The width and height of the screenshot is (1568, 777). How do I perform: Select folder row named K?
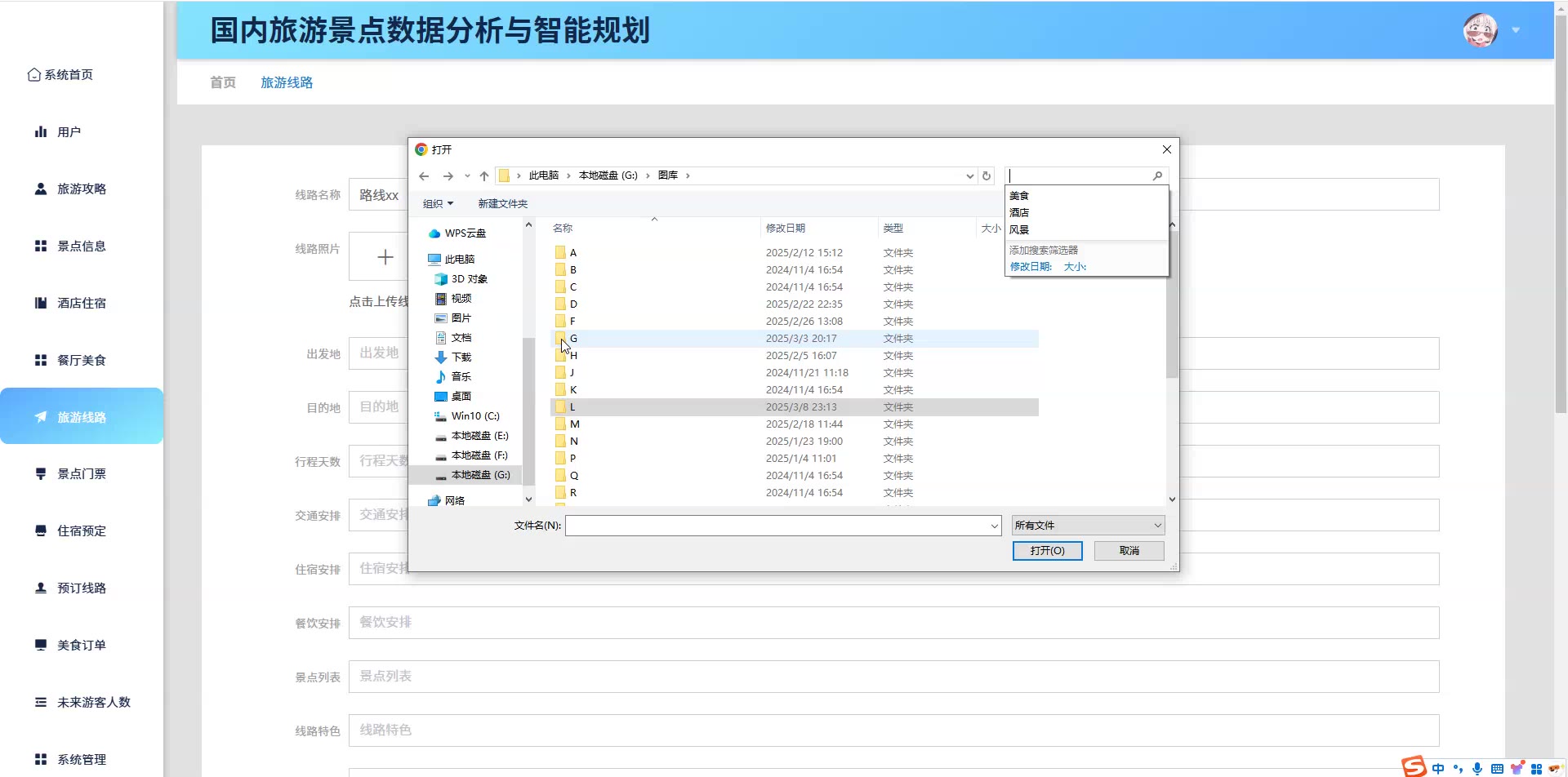tap(795, 390)
